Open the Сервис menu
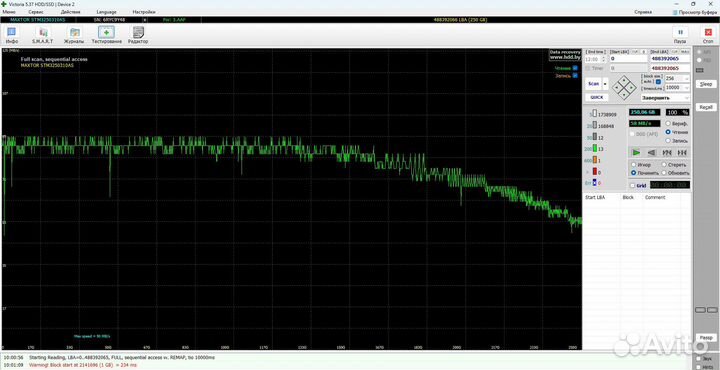720x370 pixels. point(36,11)
